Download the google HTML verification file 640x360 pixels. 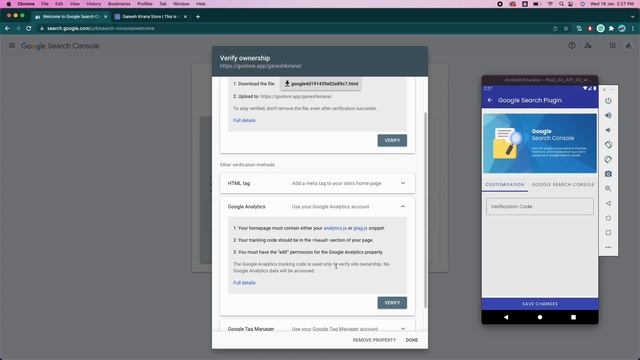pos(321,84)
